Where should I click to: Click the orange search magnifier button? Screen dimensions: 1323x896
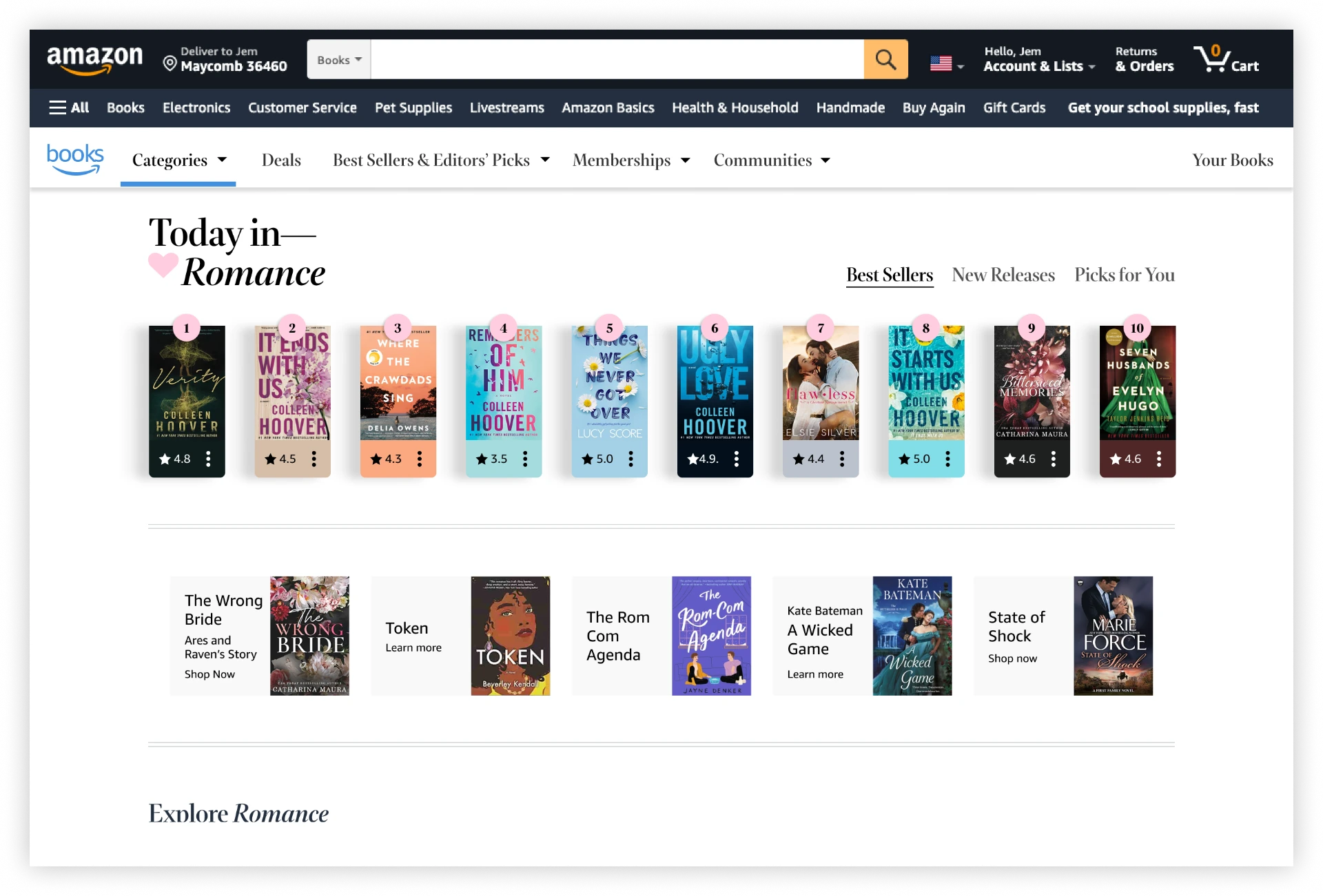pos(885,59)
